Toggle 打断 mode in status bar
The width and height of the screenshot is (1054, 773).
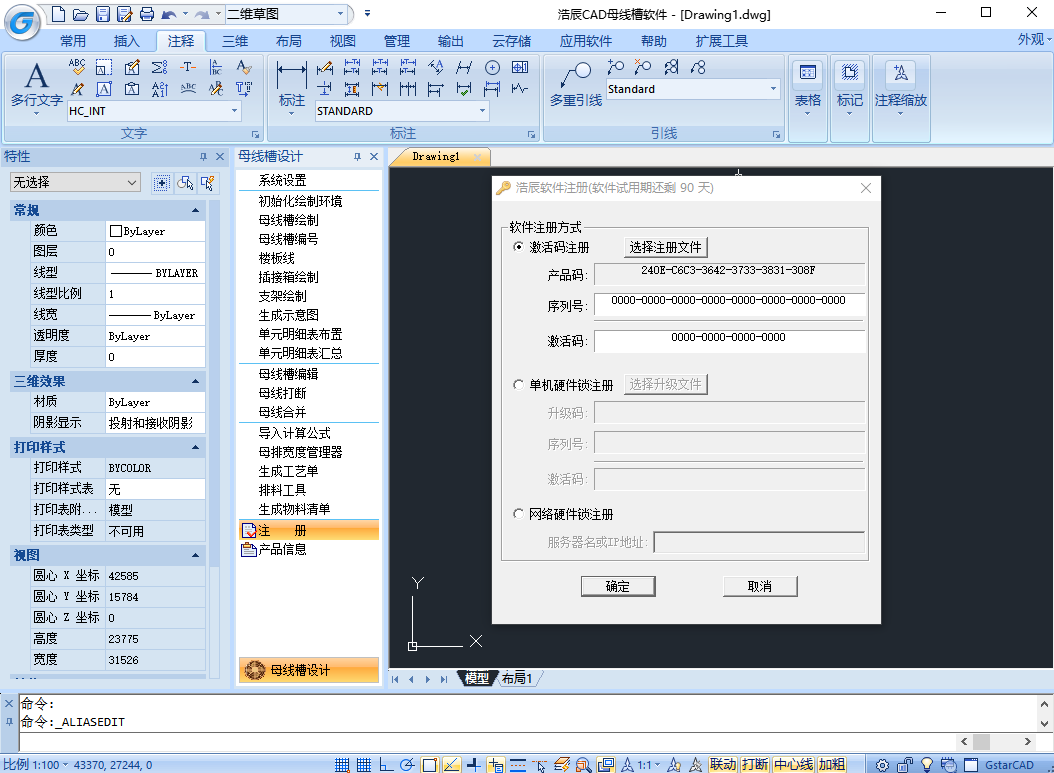755,764
